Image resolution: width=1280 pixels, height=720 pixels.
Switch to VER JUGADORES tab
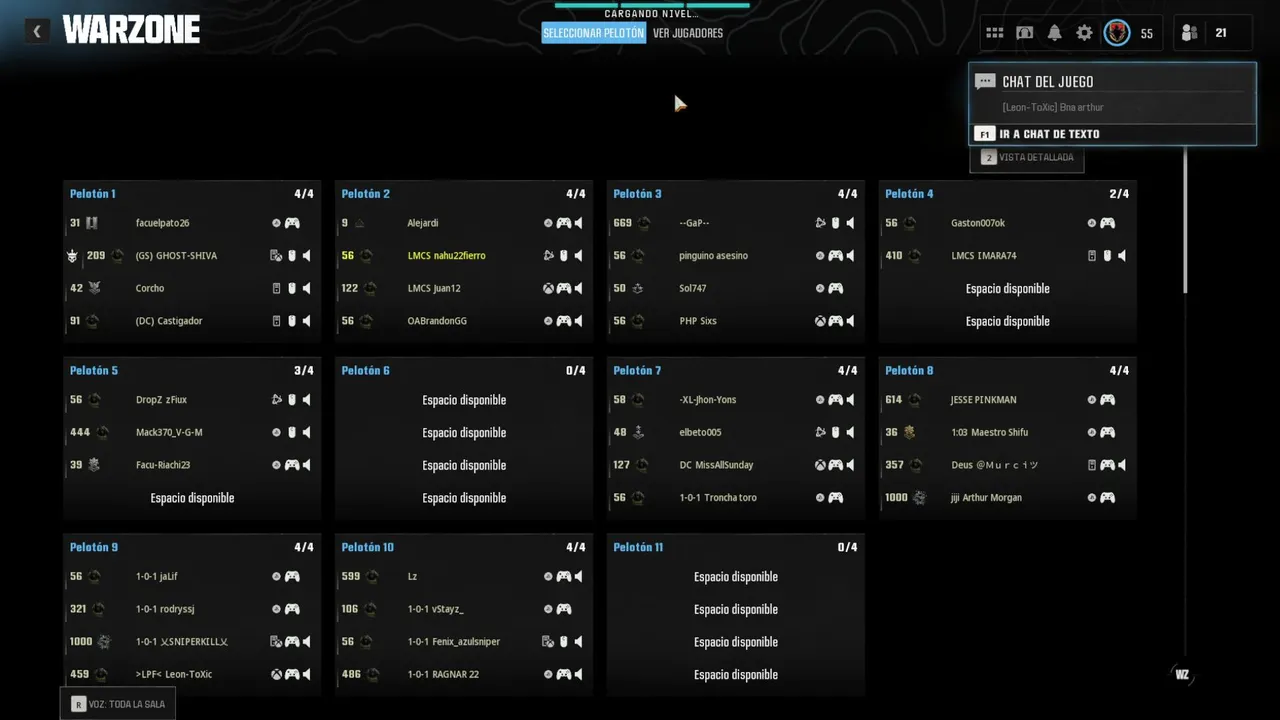click(x=688, y=33)
